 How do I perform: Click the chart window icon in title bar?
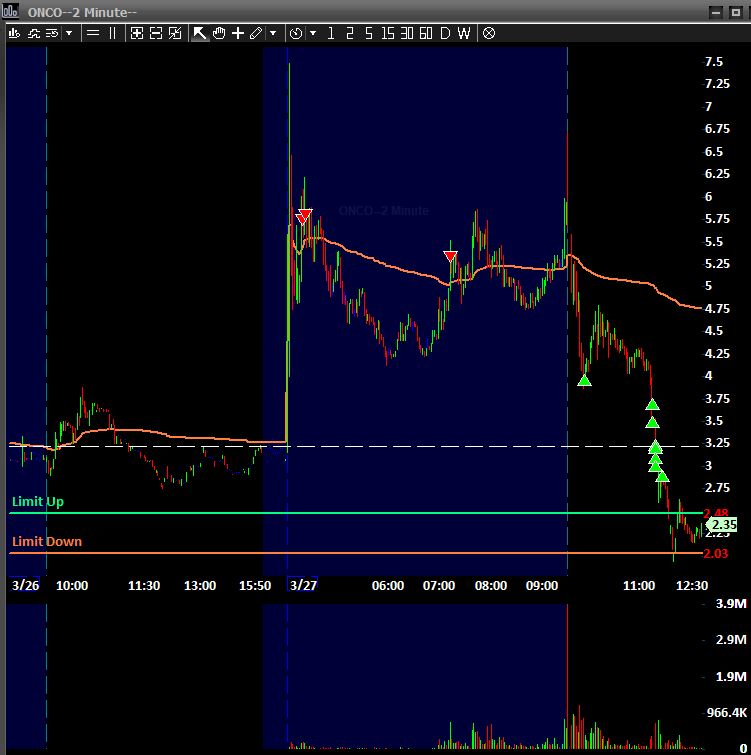10,11
